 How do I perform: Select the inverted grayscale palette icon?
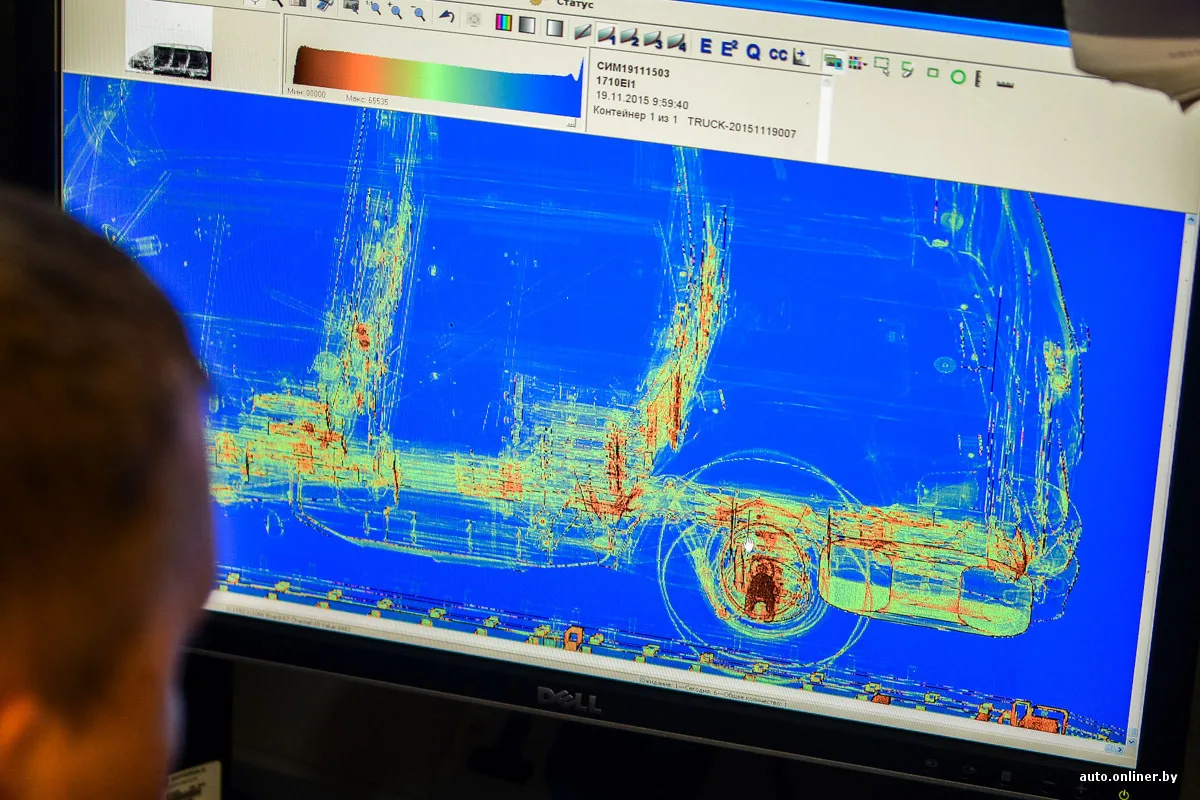[x=555, y=28]
